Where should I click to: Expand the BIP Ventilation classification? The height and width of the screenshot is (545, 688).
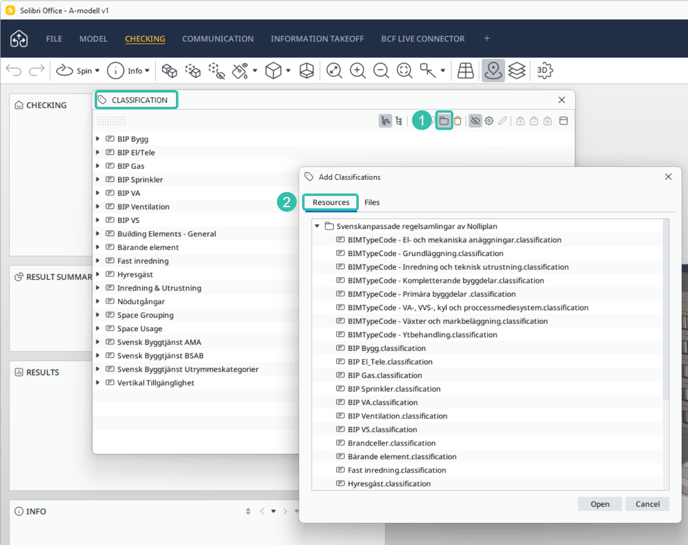click(x=97, y=206)
